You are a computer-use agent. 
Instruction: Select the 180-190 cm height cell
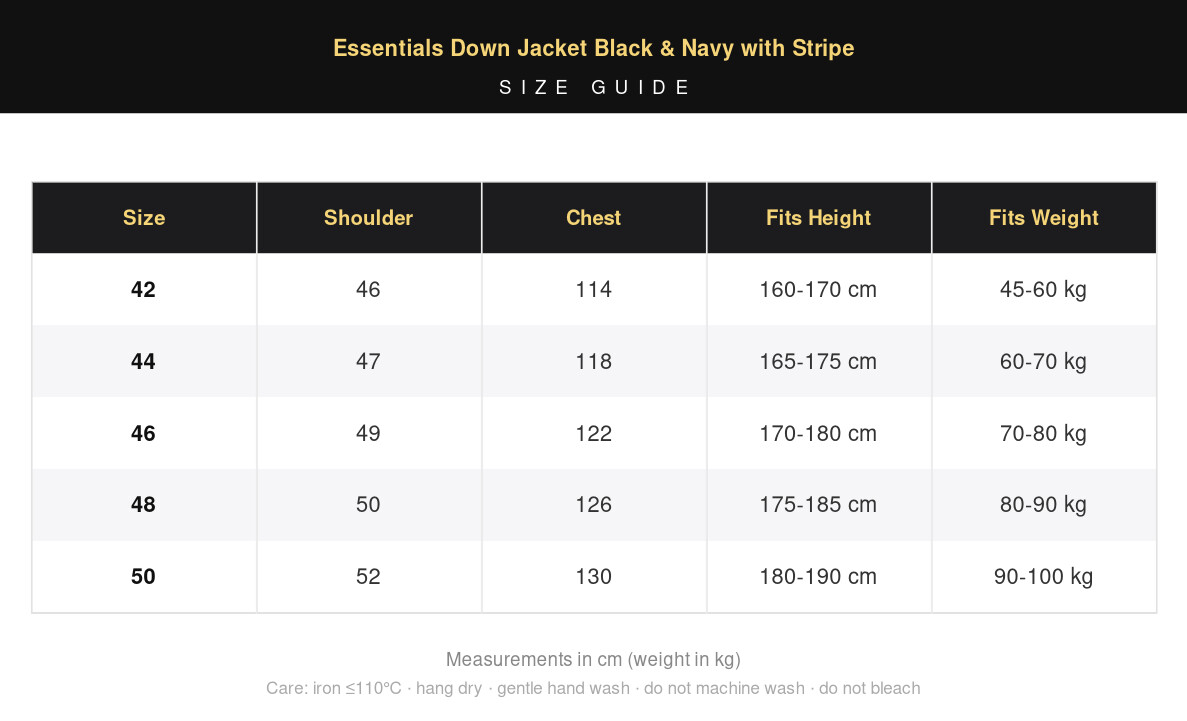tap(818, 576)
